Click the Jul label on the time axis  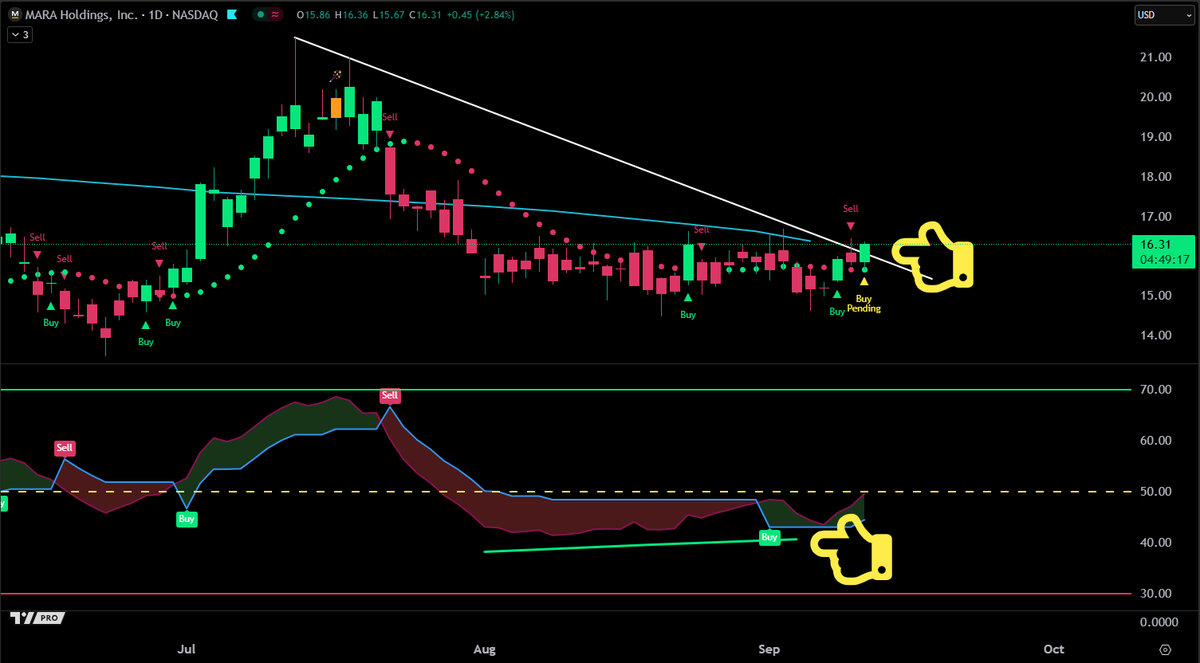[187, 648]
